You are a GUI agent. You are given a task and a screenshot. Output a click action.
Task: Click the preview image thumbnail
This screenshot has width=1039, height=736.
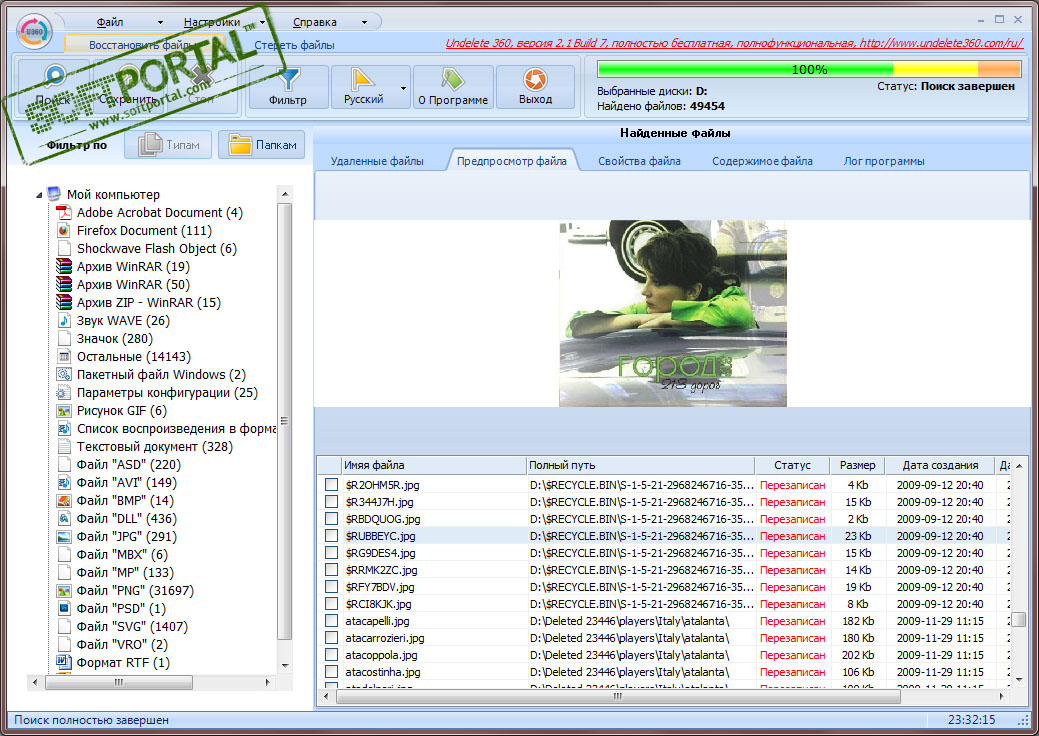673,313
